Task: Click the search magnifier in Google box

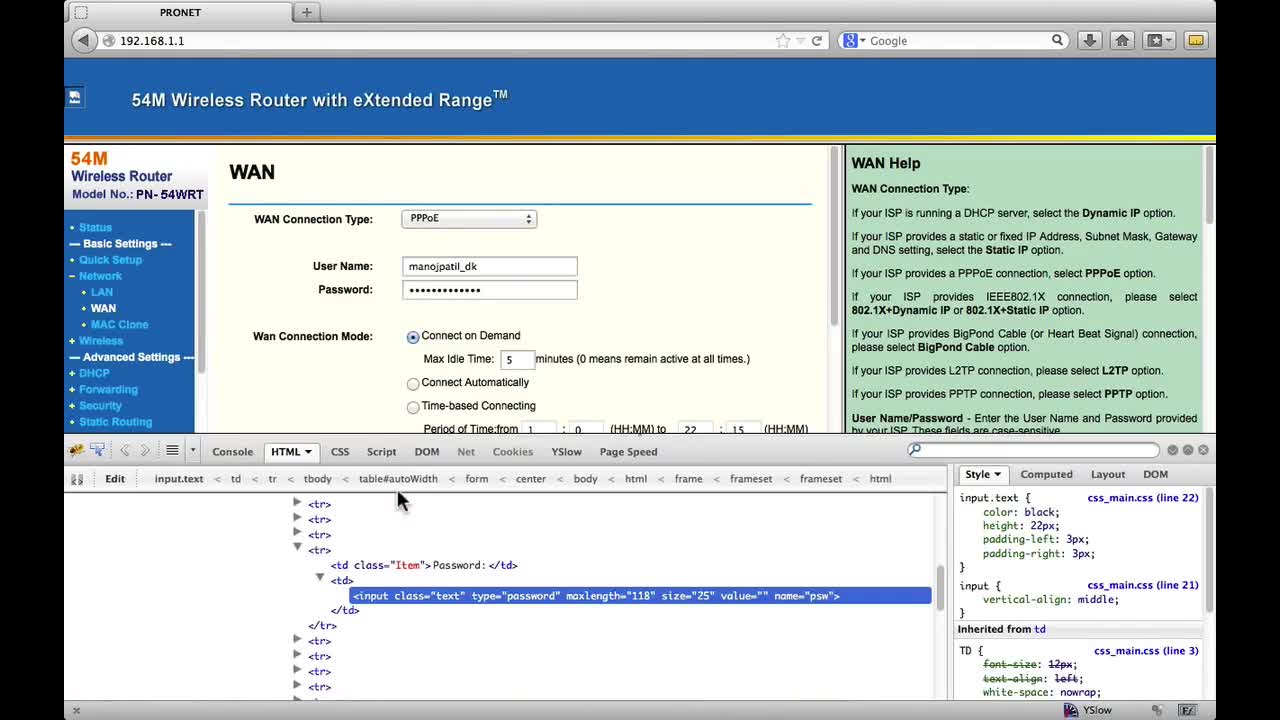Action: [x=1057, y=40]
